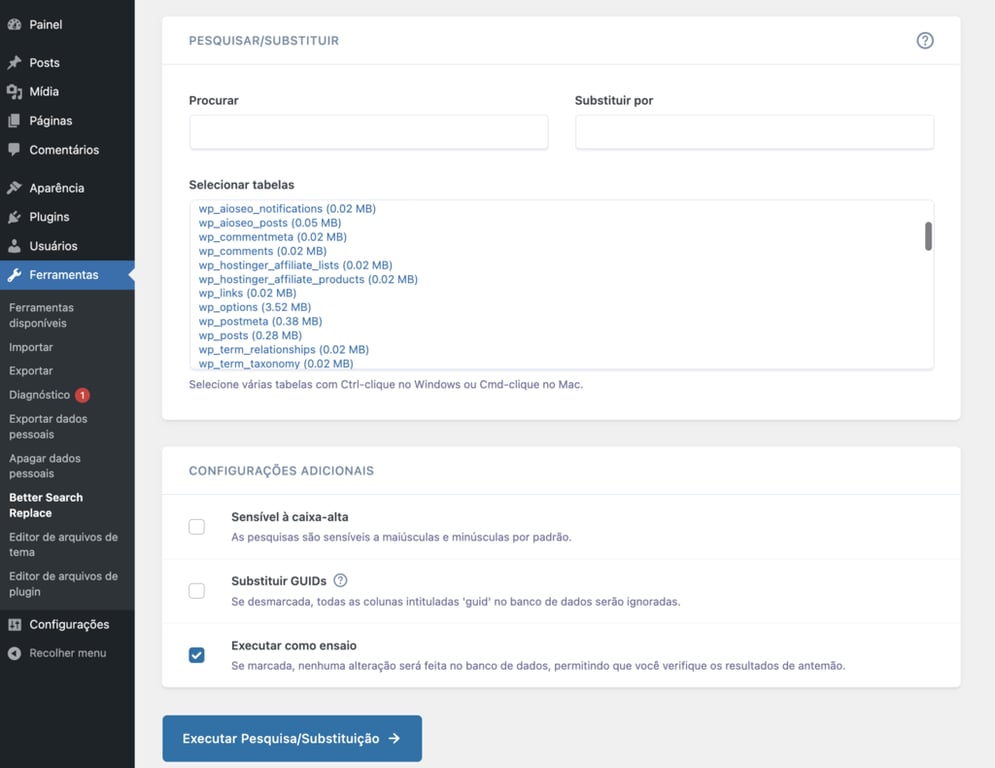Disable the Executar como ensaio checkbox
Screen dimensions: 995x768
click(196, 654)
